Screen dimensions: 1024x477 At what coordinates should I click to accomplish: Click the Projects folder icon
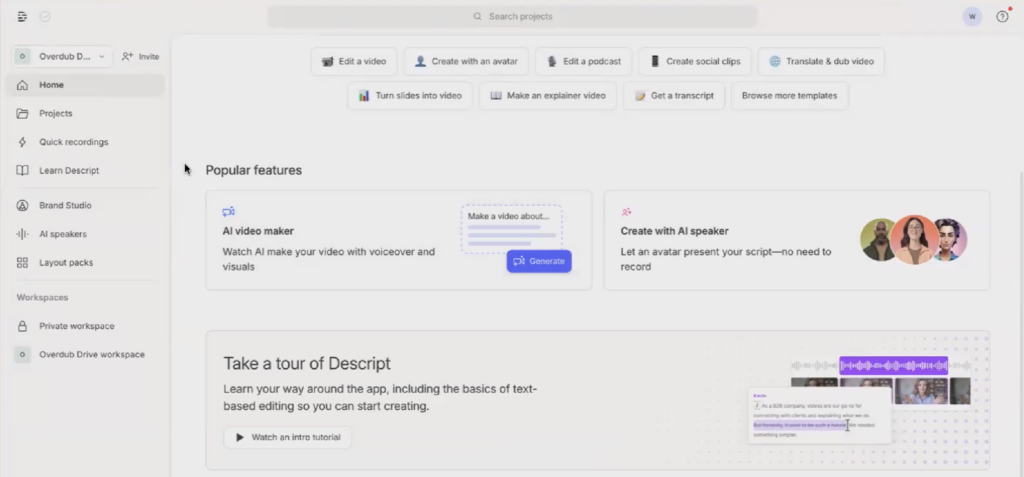[22, 113]
